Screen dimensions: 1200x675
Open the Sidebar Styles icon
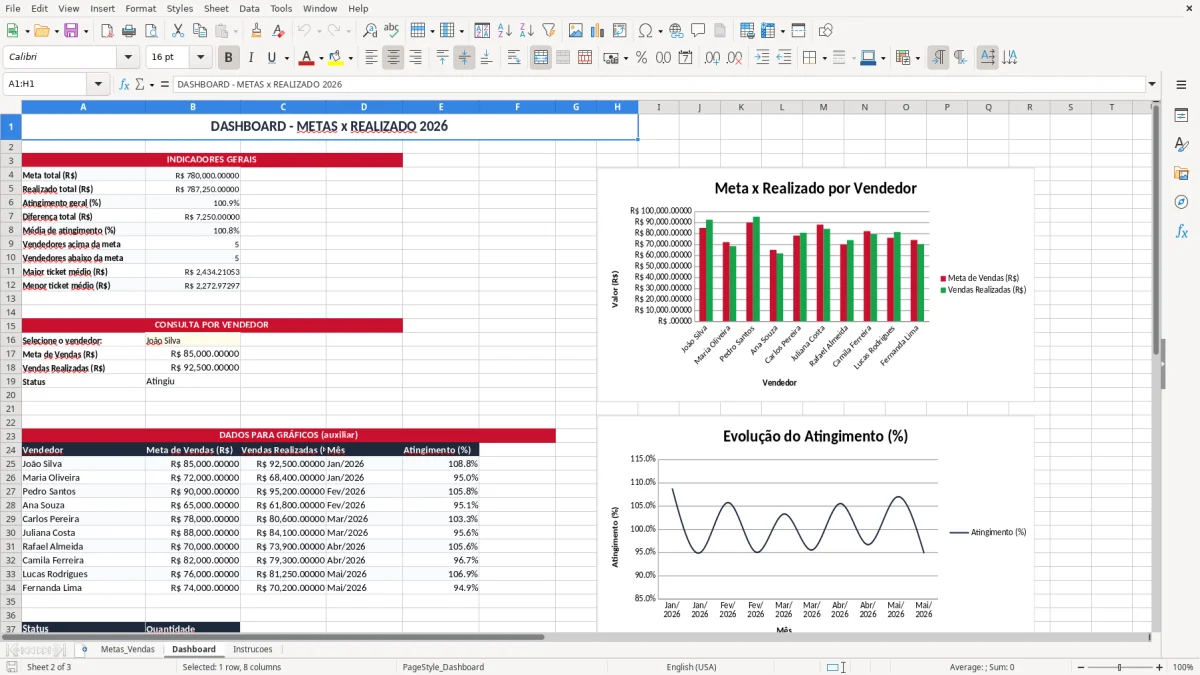coord(1181,144)
